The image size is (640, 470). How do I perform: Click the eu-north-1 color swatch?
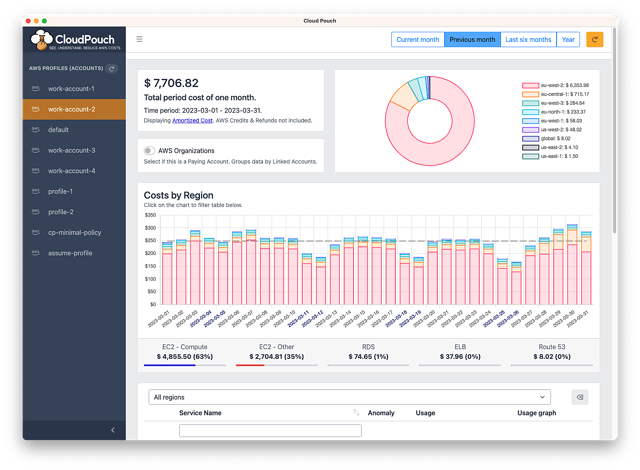531,112
